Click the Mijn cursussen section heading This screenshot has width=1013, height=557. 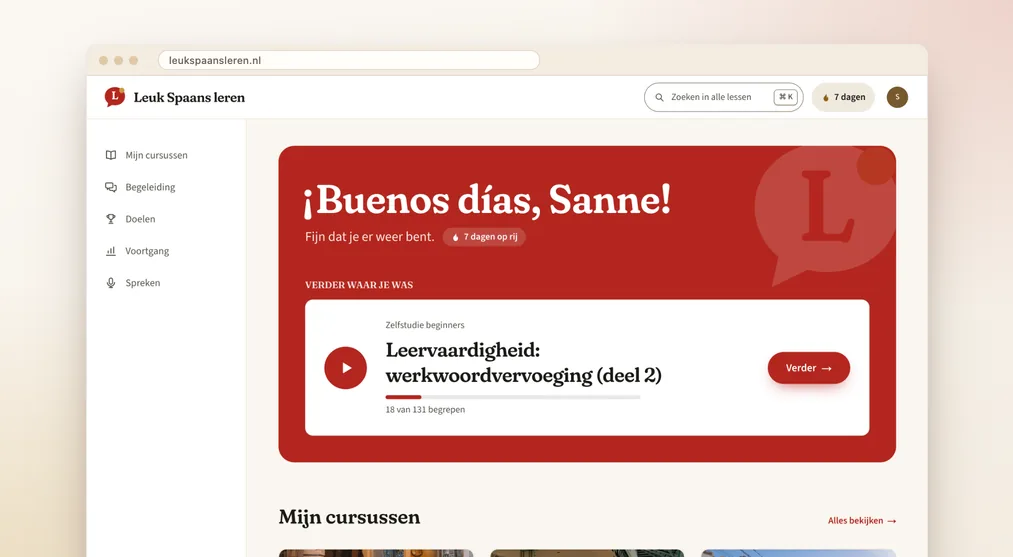coord(350,517)
